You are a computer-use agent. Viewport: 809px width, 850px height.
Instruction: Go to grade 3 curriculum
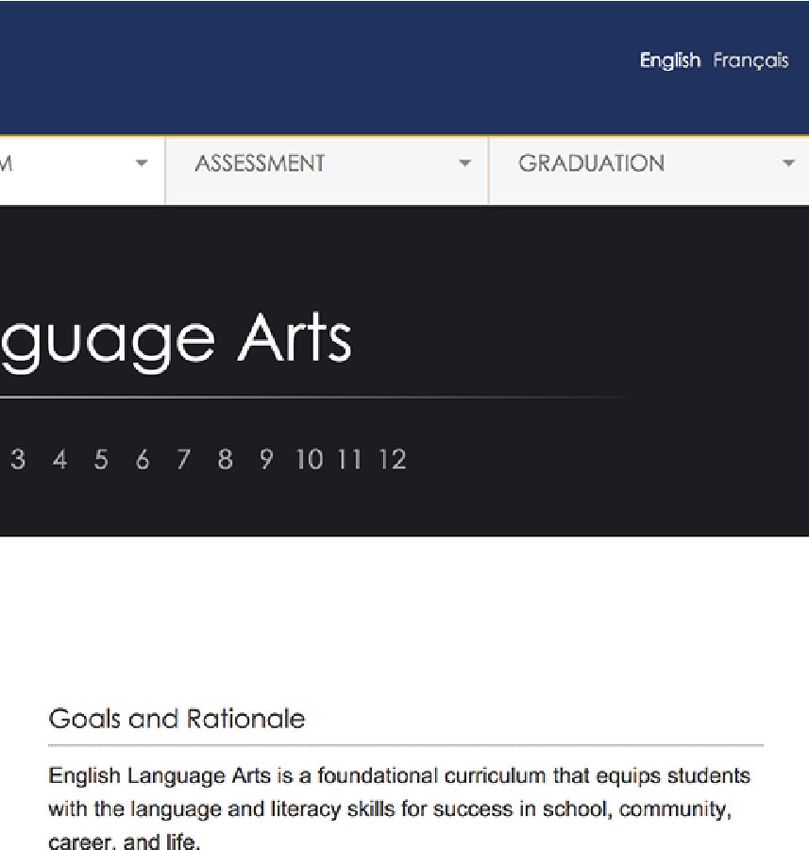pyautogui.click(x=18, y=460)
